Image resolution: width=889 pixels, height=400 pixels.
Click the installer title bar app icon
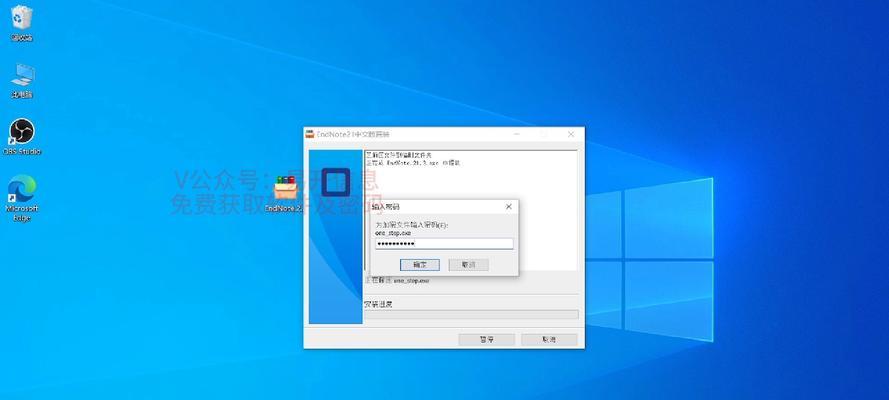[x=310, y=134]
